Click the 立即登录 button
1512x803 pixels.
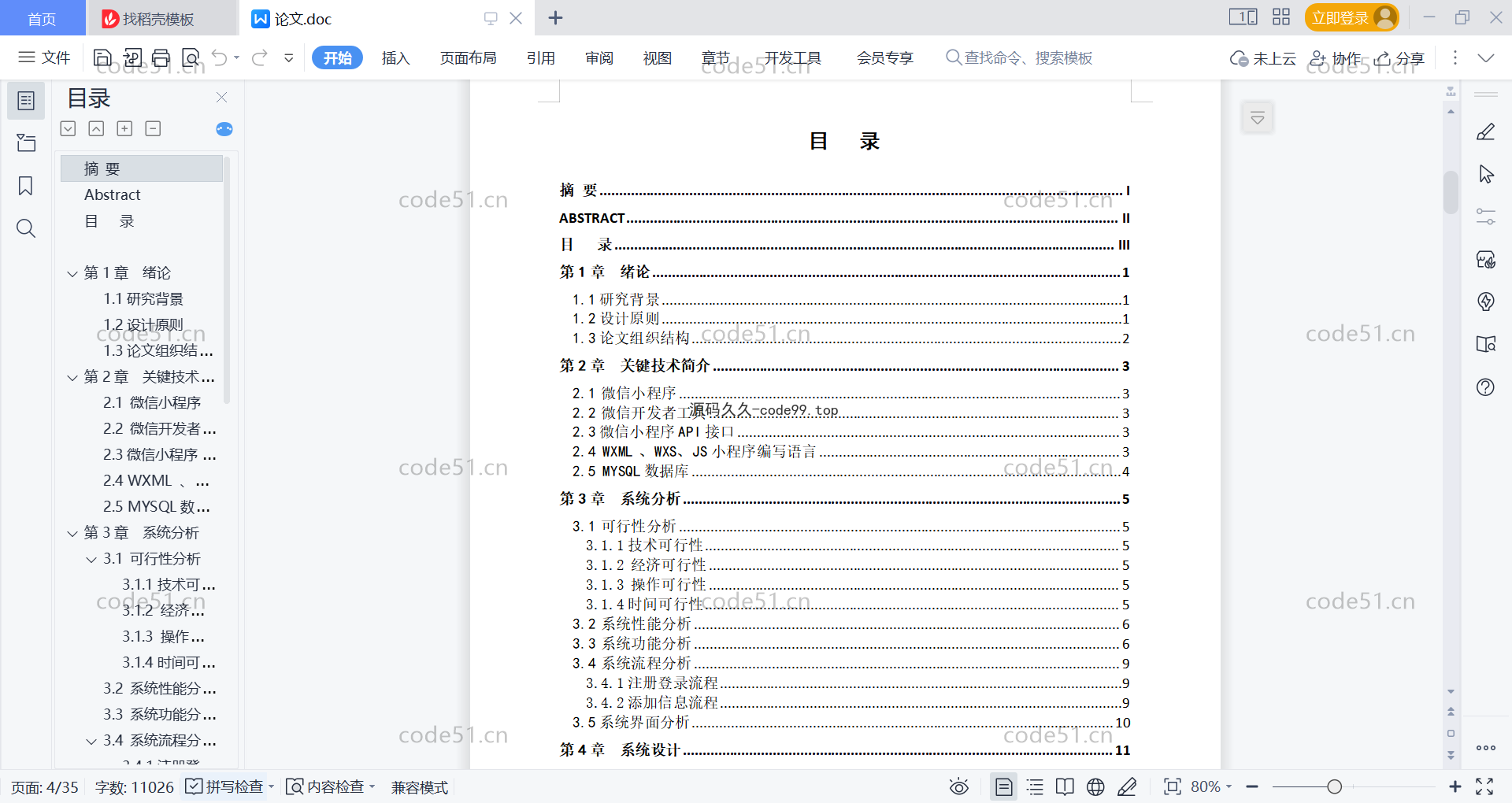(1351, 17)
